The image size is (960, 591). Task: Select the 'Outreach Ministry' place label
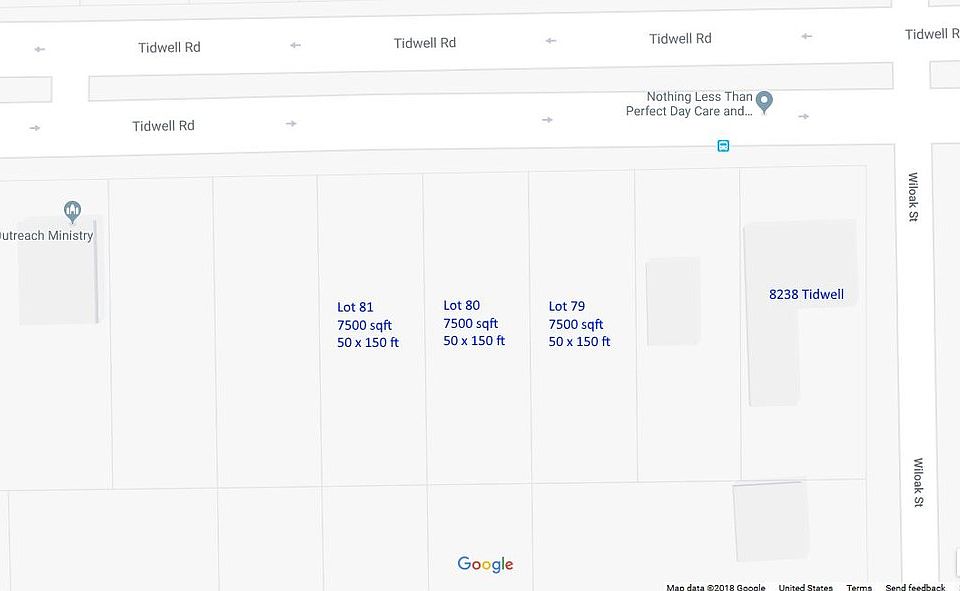(47, 236)
